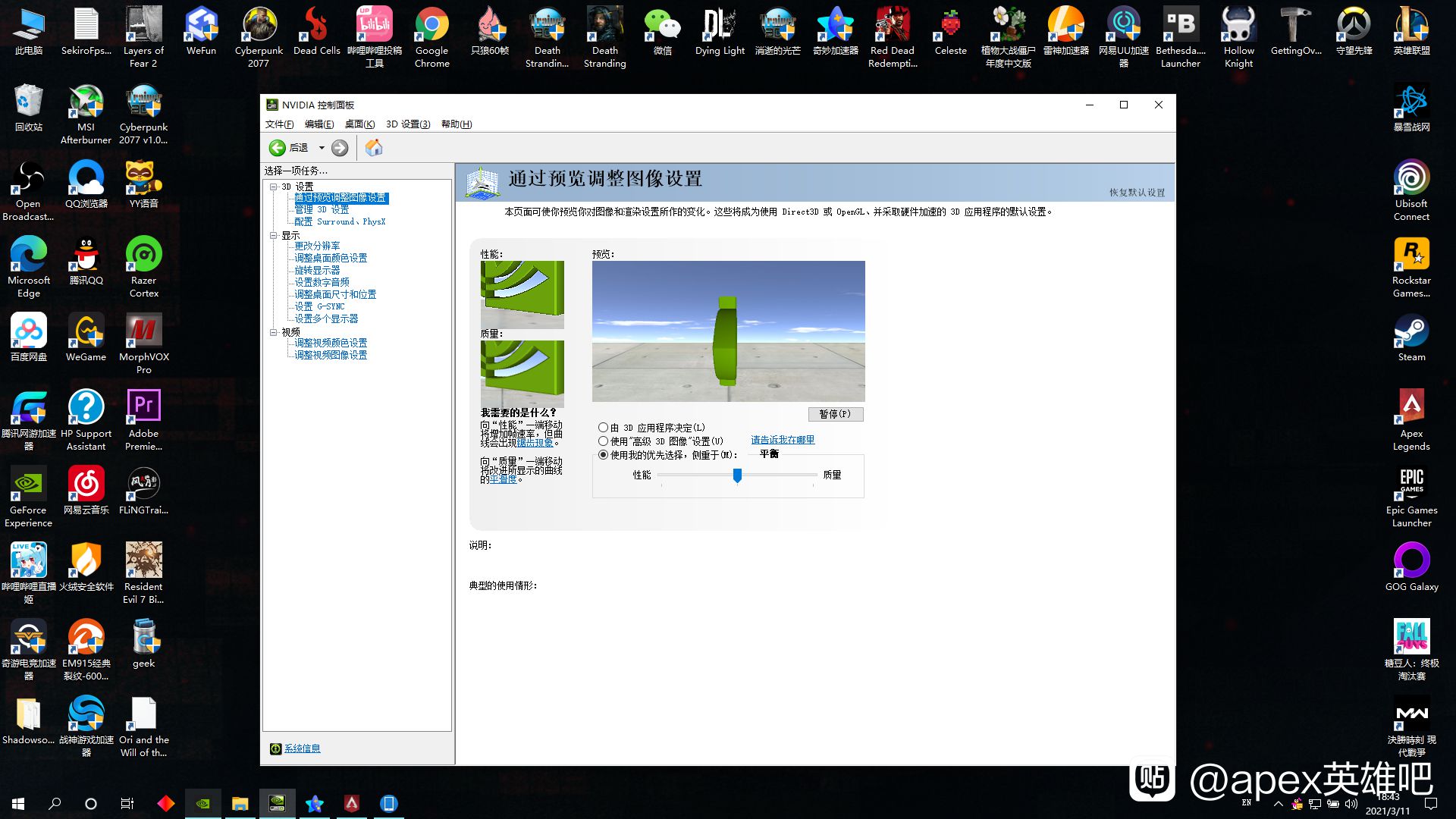The width and height of the screenshot is (1456, 819).
Task: Open 管理 3D 设置 page
Action: coord(322,210)
